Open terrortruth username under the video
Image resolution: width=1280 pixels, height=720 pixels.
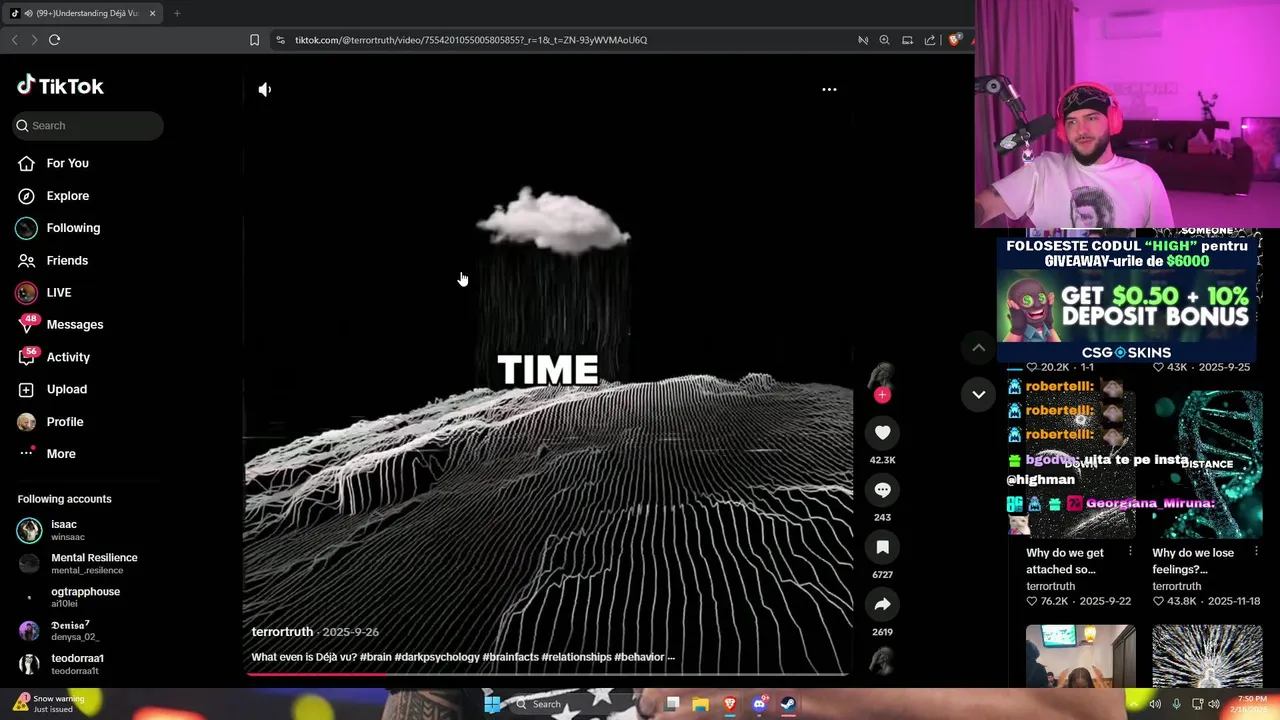click(x=282, y=632)
